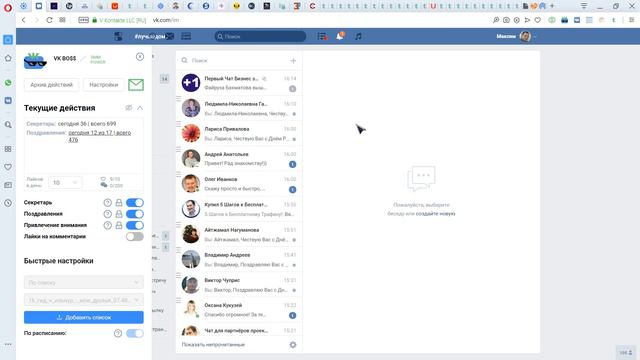Image resolution: width=640 pixels, height=360 pixels.
Task: Click the lock icon next to Привлечение внимания
Action: tap(119, 225)
